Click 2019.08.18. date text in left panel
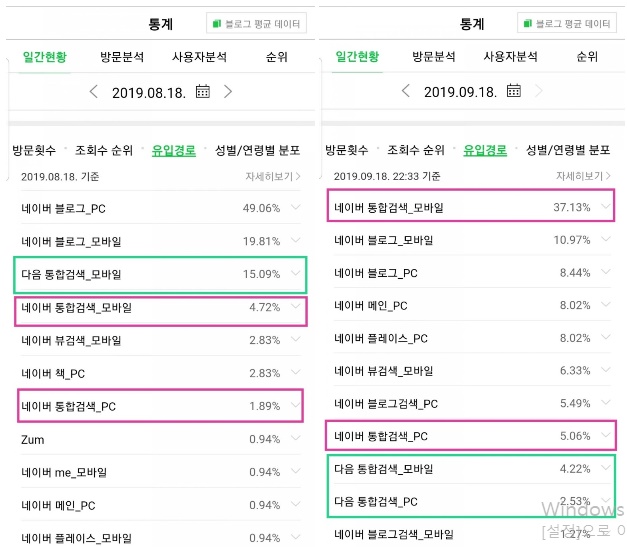The image size is (627, 547). tap(149, 93)
